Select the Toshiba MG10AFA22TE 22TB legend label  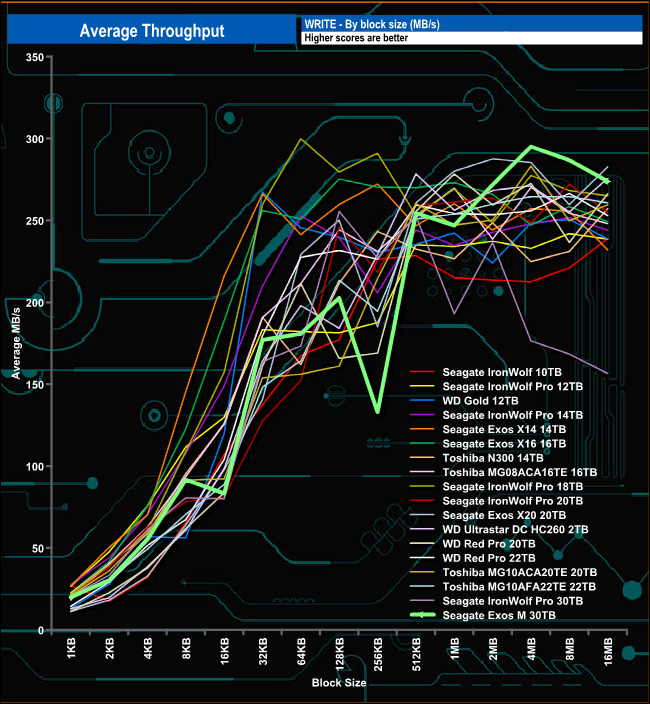click(519, 587)
